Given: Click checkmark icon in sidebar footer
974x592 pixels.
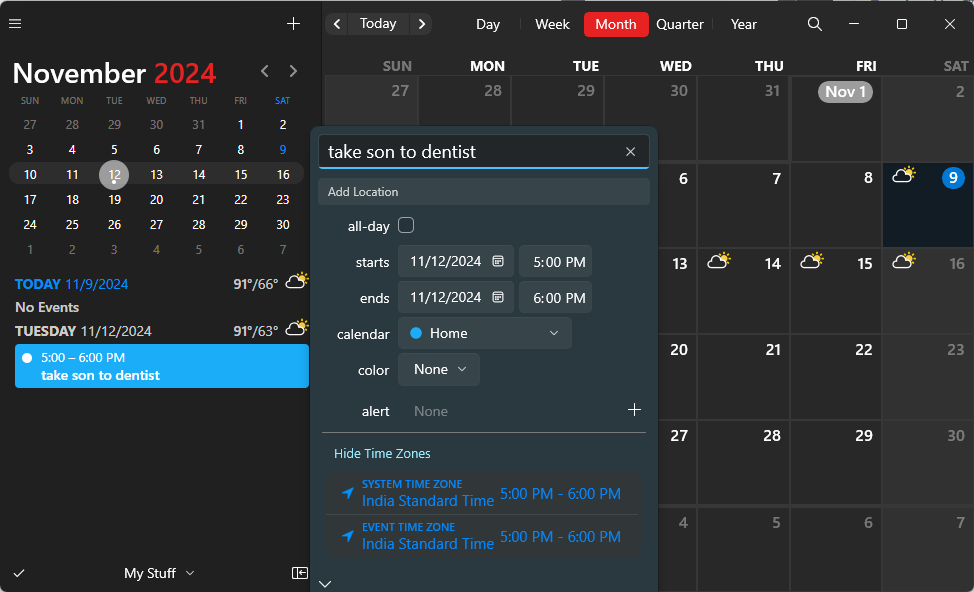Looking at the screenshot, I should point(18,573).
